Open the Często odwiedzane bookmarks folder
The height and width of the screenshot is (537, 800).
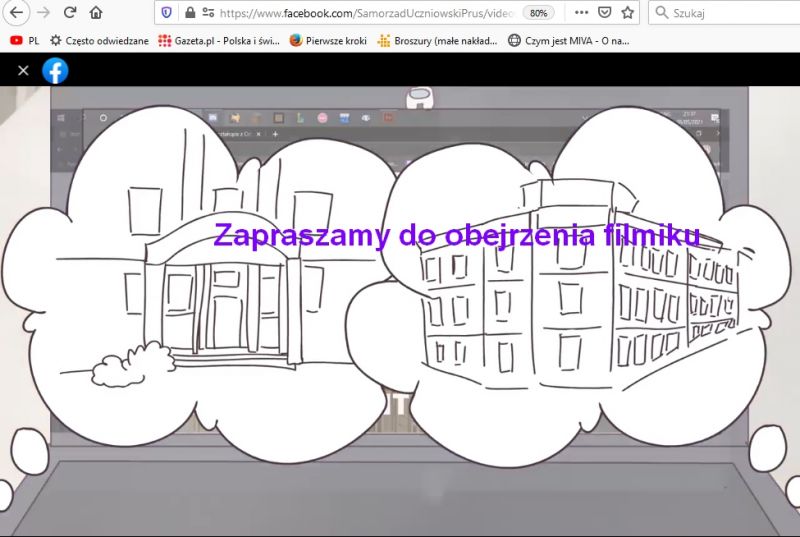point(98,41)
